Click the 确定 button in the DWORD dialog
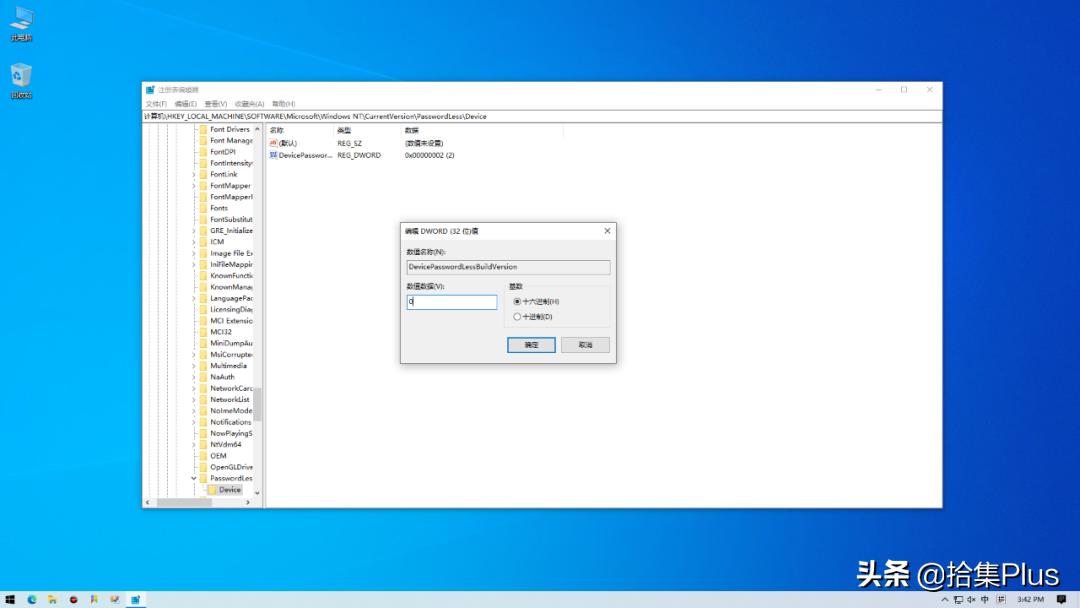This screenshot has width=1080, height=608. (x=531, y=344)
